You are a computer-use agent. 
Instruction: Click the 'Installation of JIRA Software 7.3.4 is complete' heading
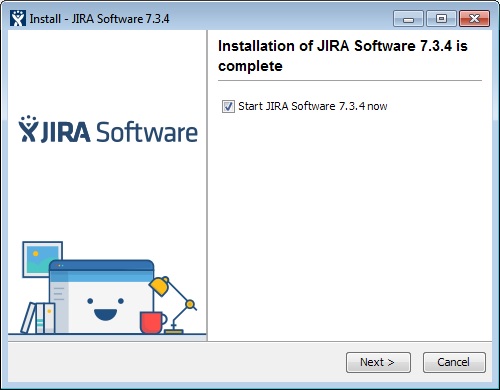point(343,56)
